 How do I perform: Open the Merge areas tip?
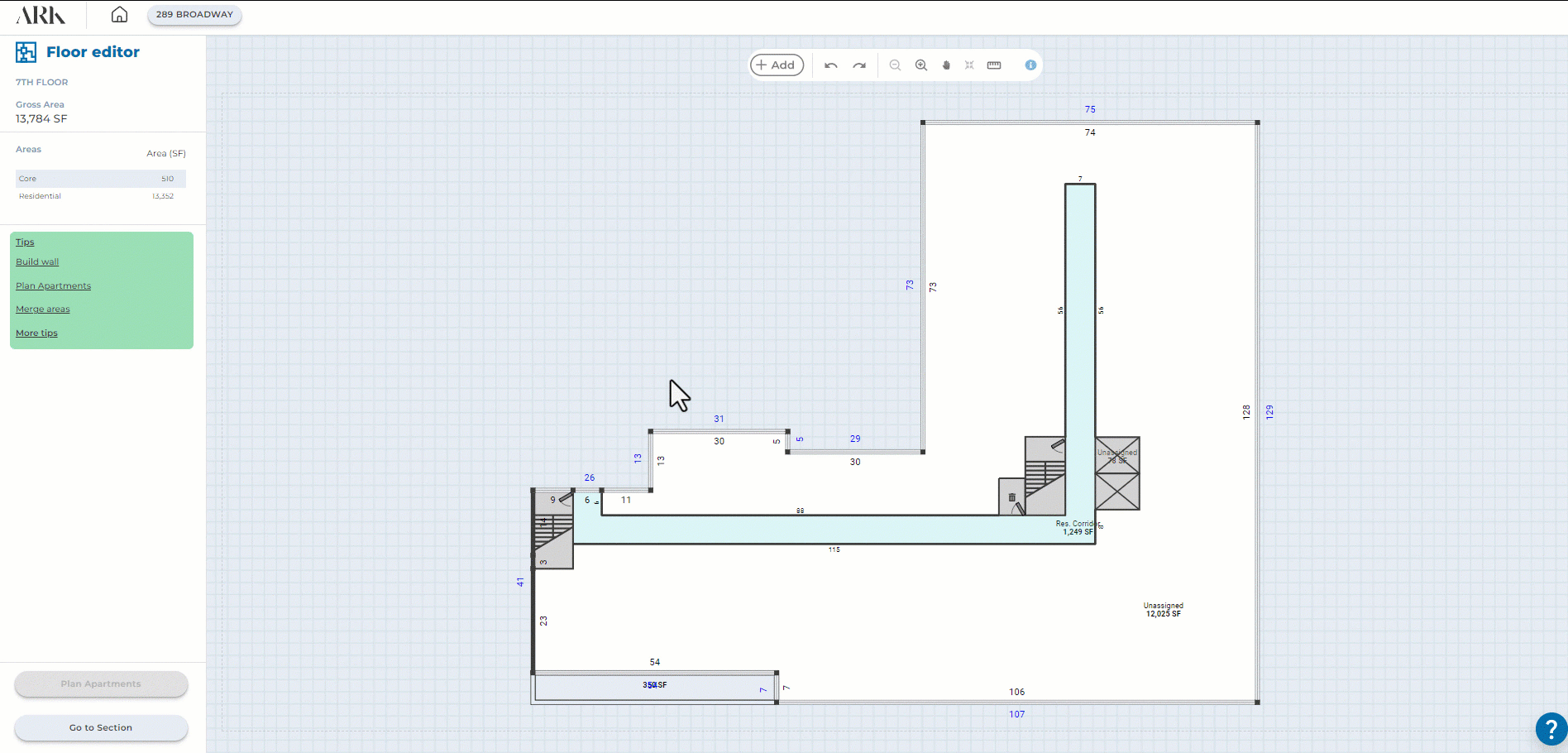point(43,309)
